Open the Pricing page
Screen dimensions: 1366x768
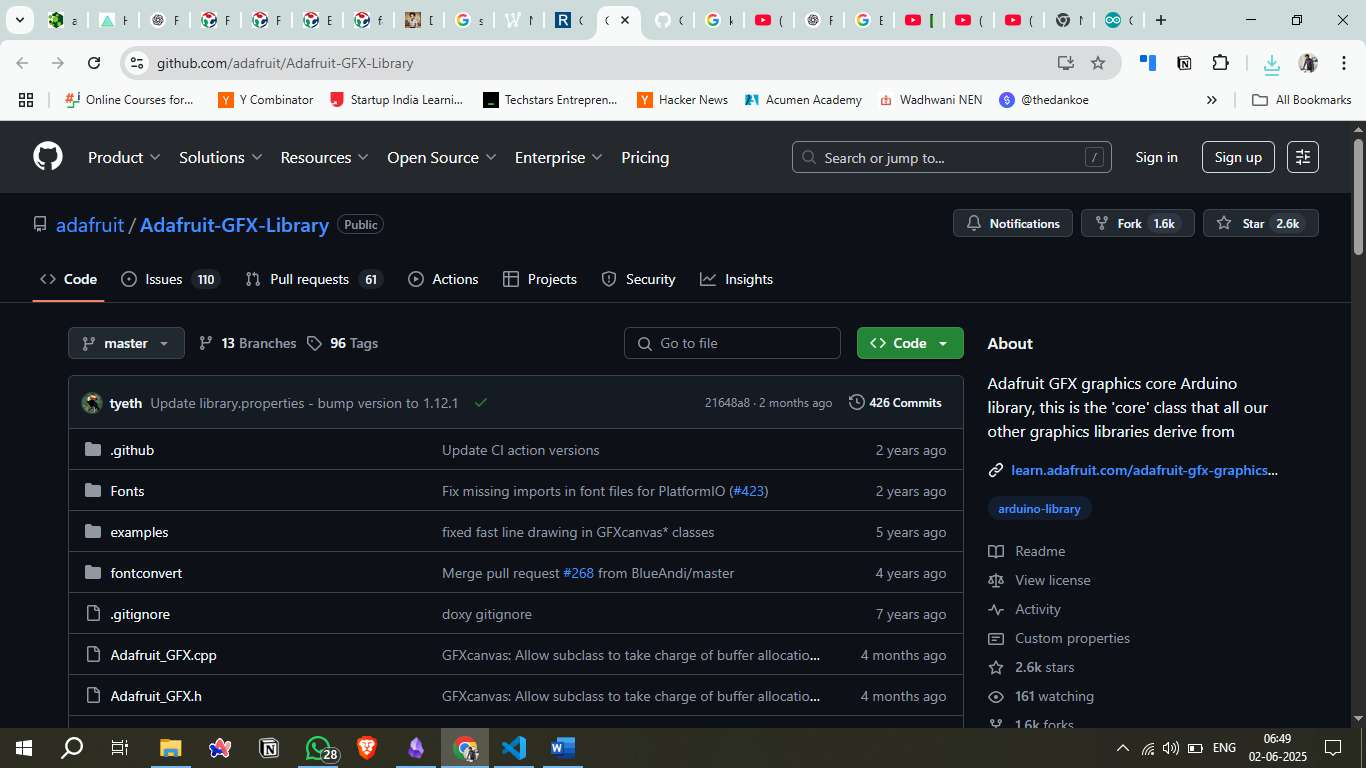click(645, 157)
